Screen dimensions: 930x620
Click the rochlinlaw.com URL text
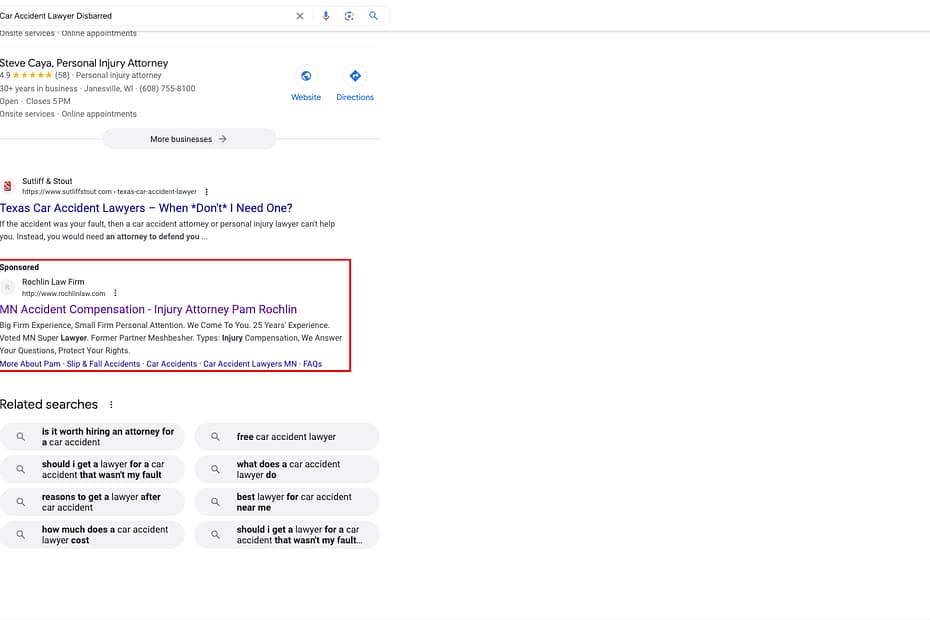click(63, 294)
